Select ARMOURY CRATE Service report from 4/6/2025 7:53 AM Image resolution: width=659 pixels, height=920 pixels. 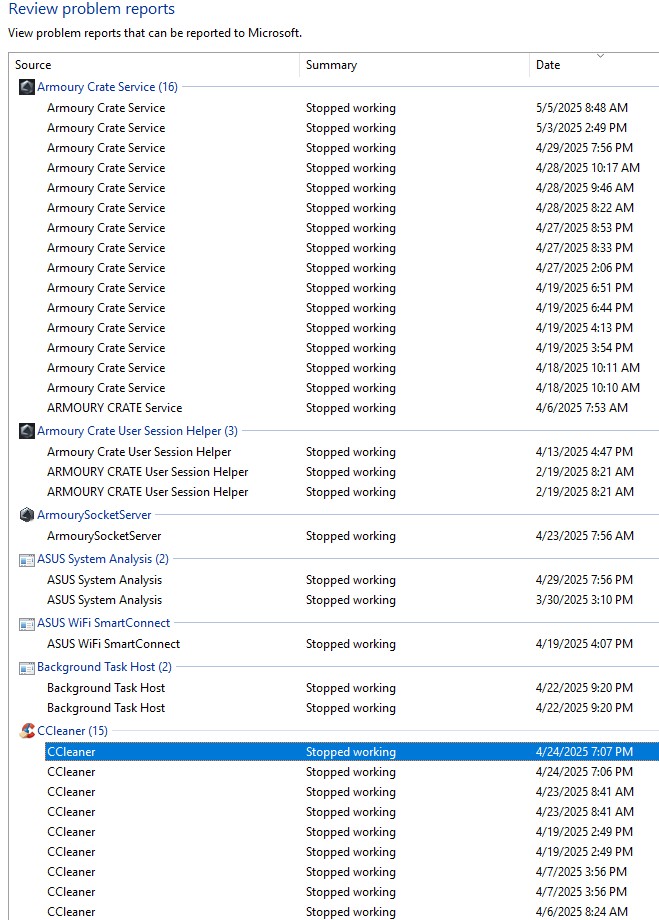click(352, 408)
